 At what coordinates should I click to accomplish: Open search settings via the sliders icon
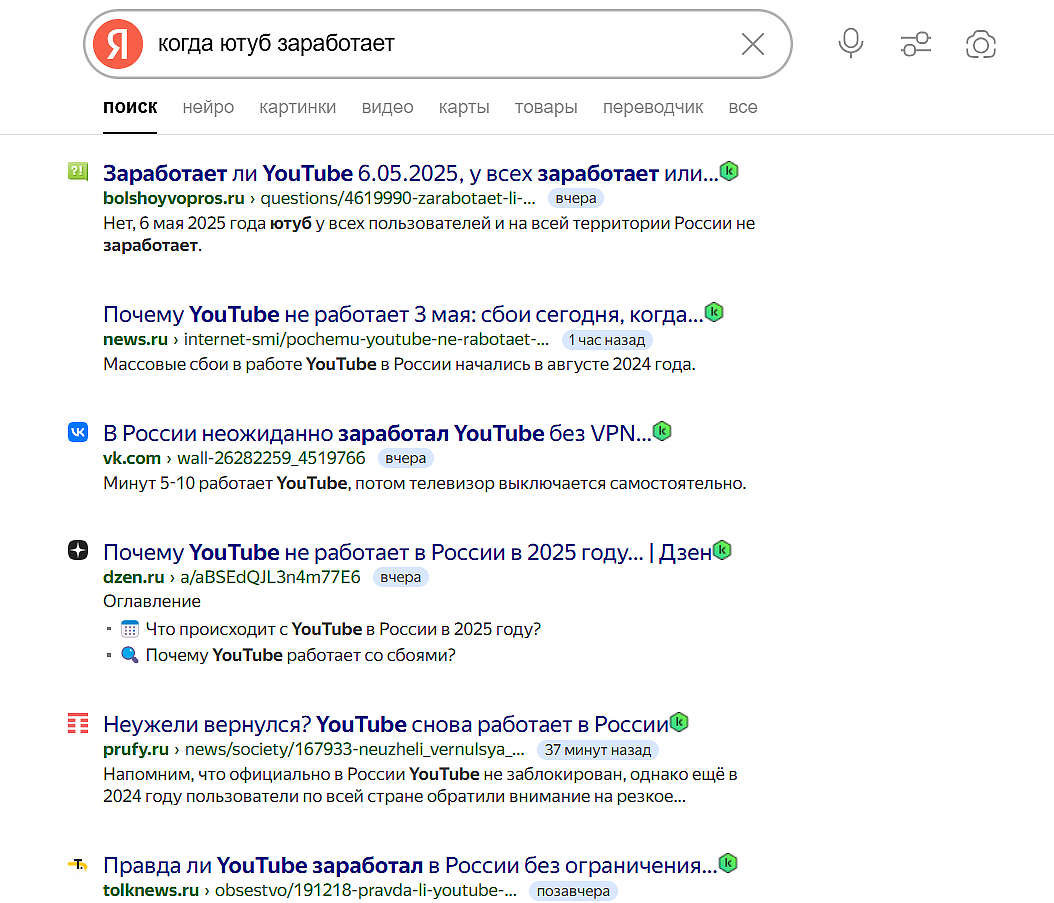point(916,44)
